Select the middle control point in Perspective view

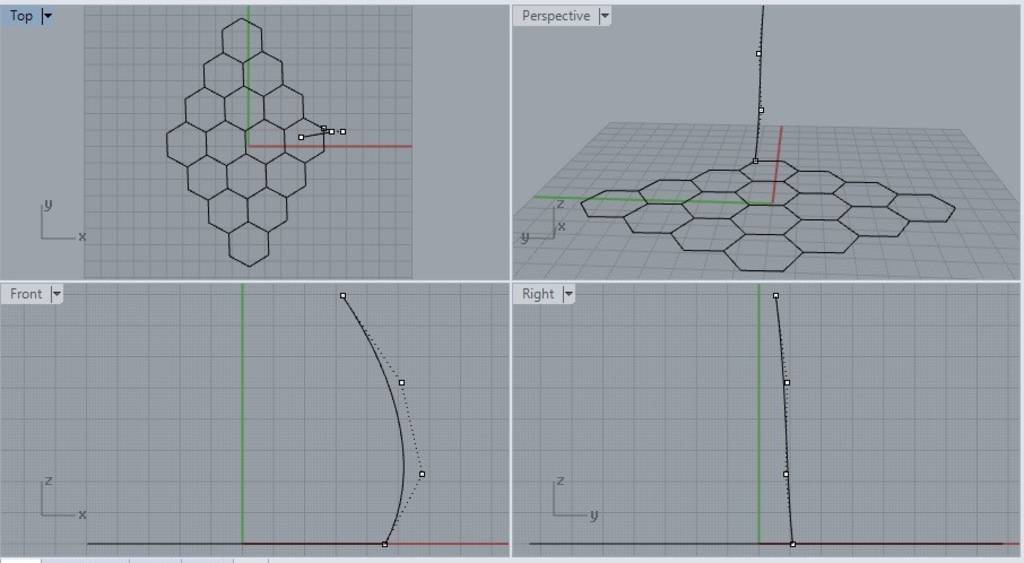[x=761, y=110]
